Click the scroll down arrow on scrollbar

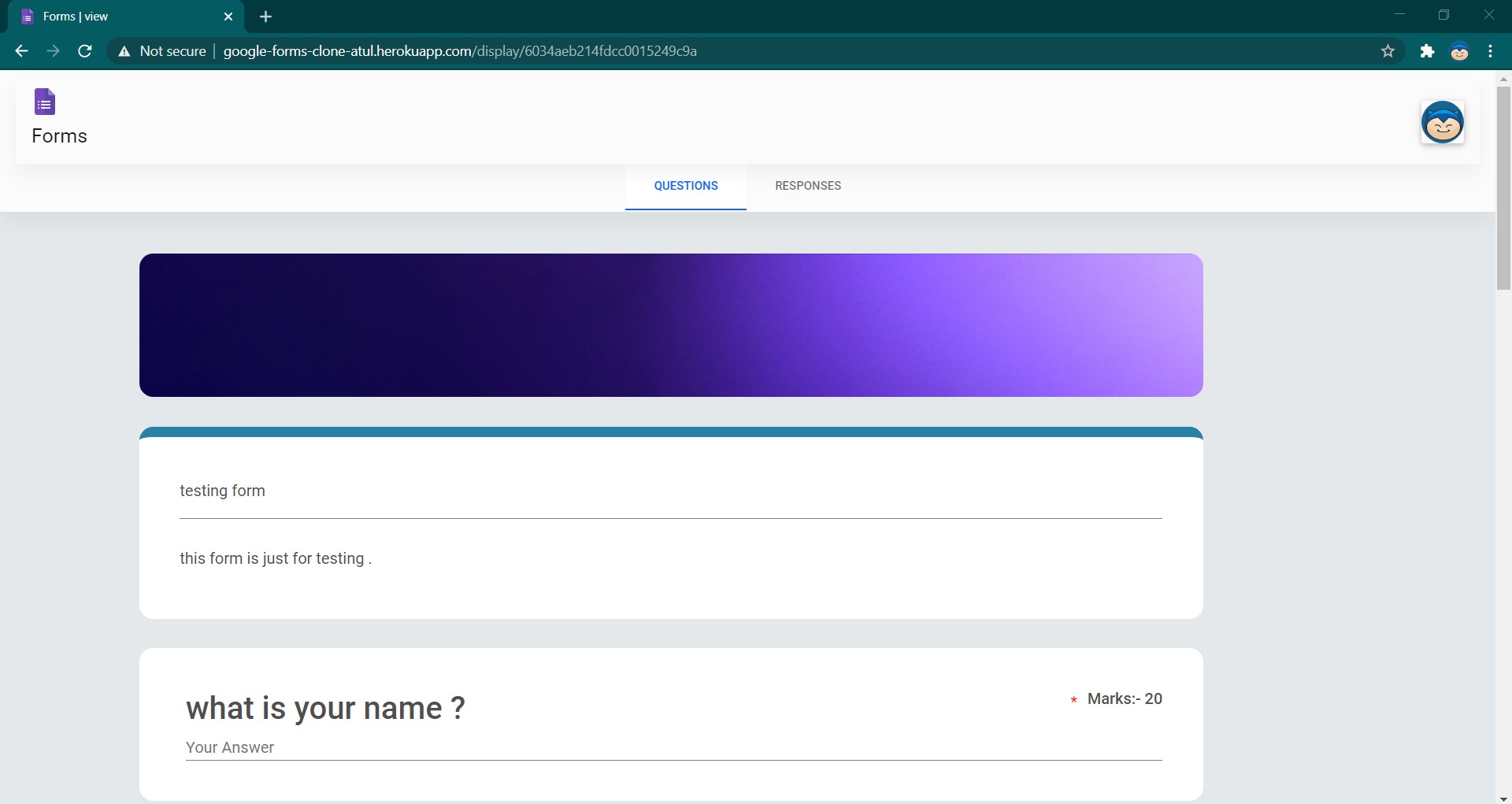(x=1503, y=798)
